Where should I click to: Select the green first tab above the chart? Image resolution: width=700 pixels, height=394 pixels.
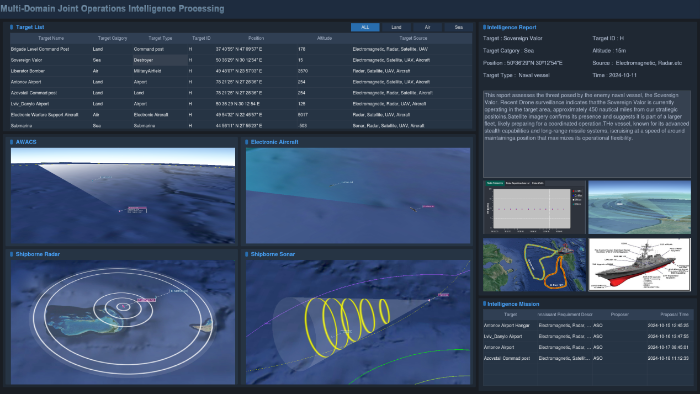[x=495, y=183]
